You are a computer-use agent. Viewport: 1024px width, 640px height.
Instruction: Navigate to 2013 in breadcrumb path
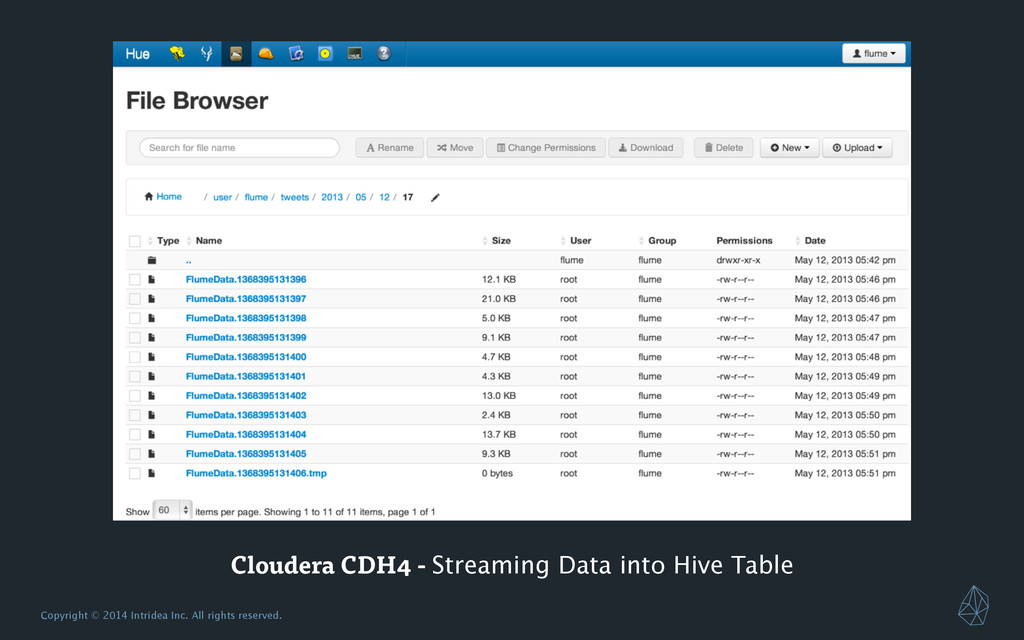[332, 197]
